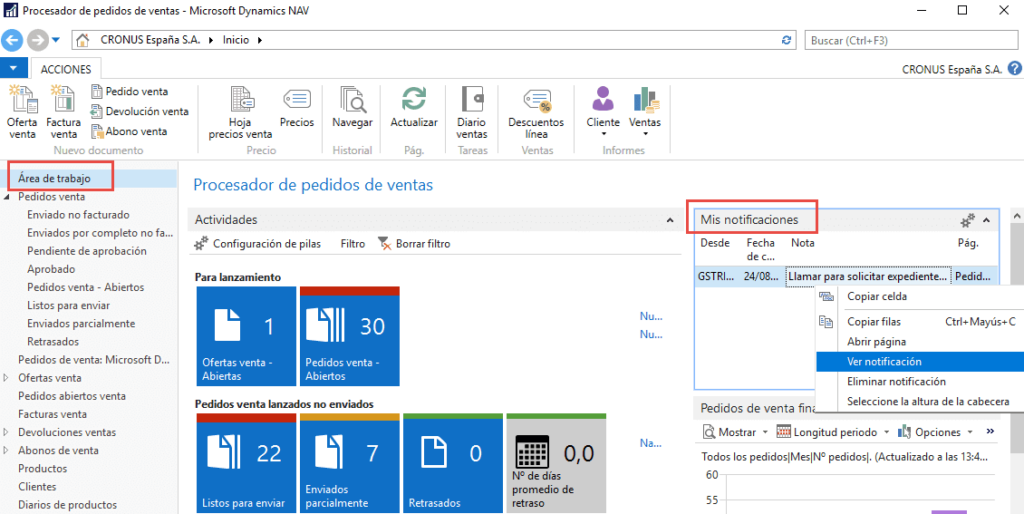
Task: Open Nº de días promedio de retraso tile
Action: pyautogui.click(x=556, y=463)
